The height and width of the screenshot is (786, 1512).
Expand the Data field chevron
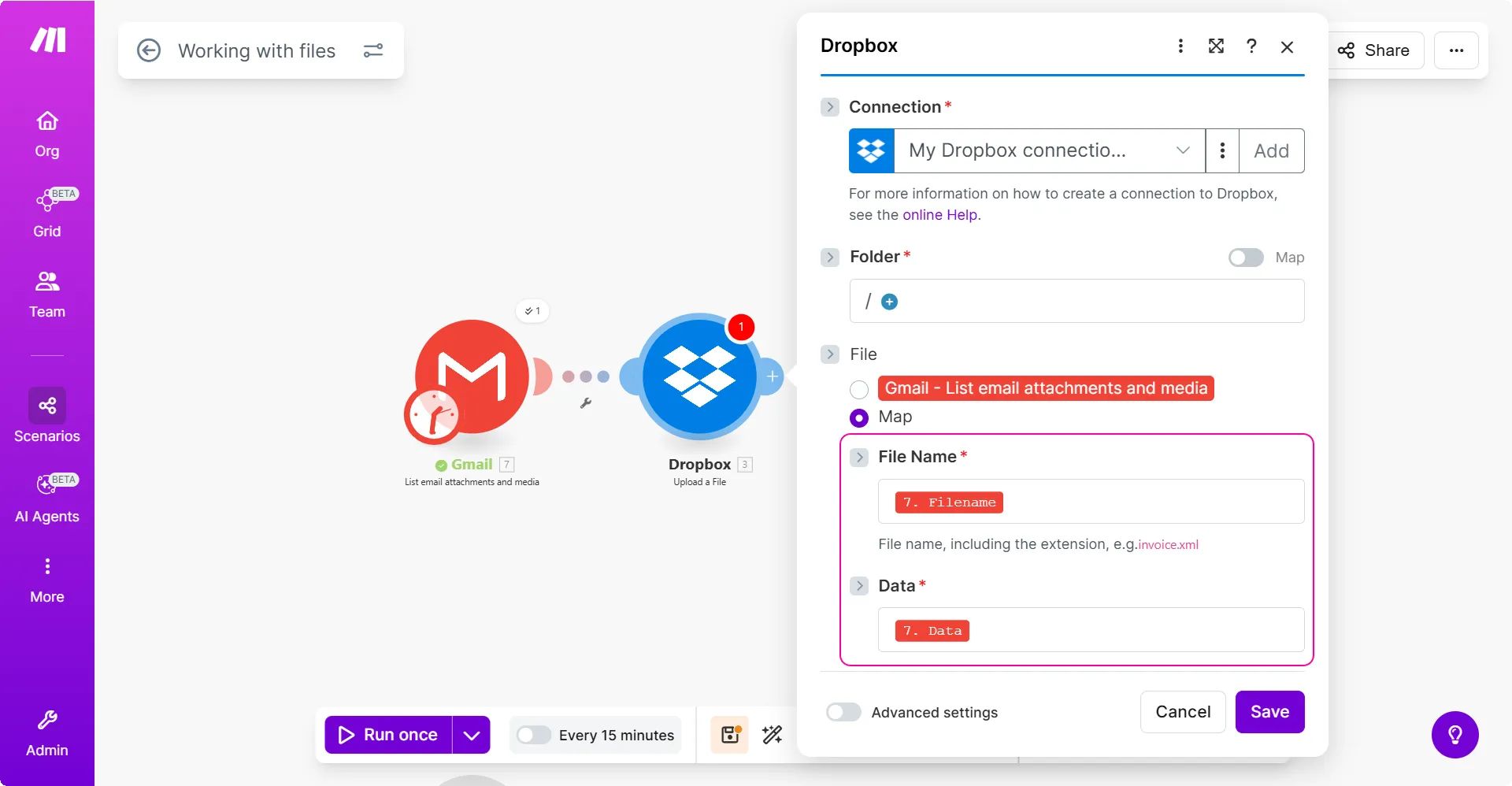click(860, 586)
